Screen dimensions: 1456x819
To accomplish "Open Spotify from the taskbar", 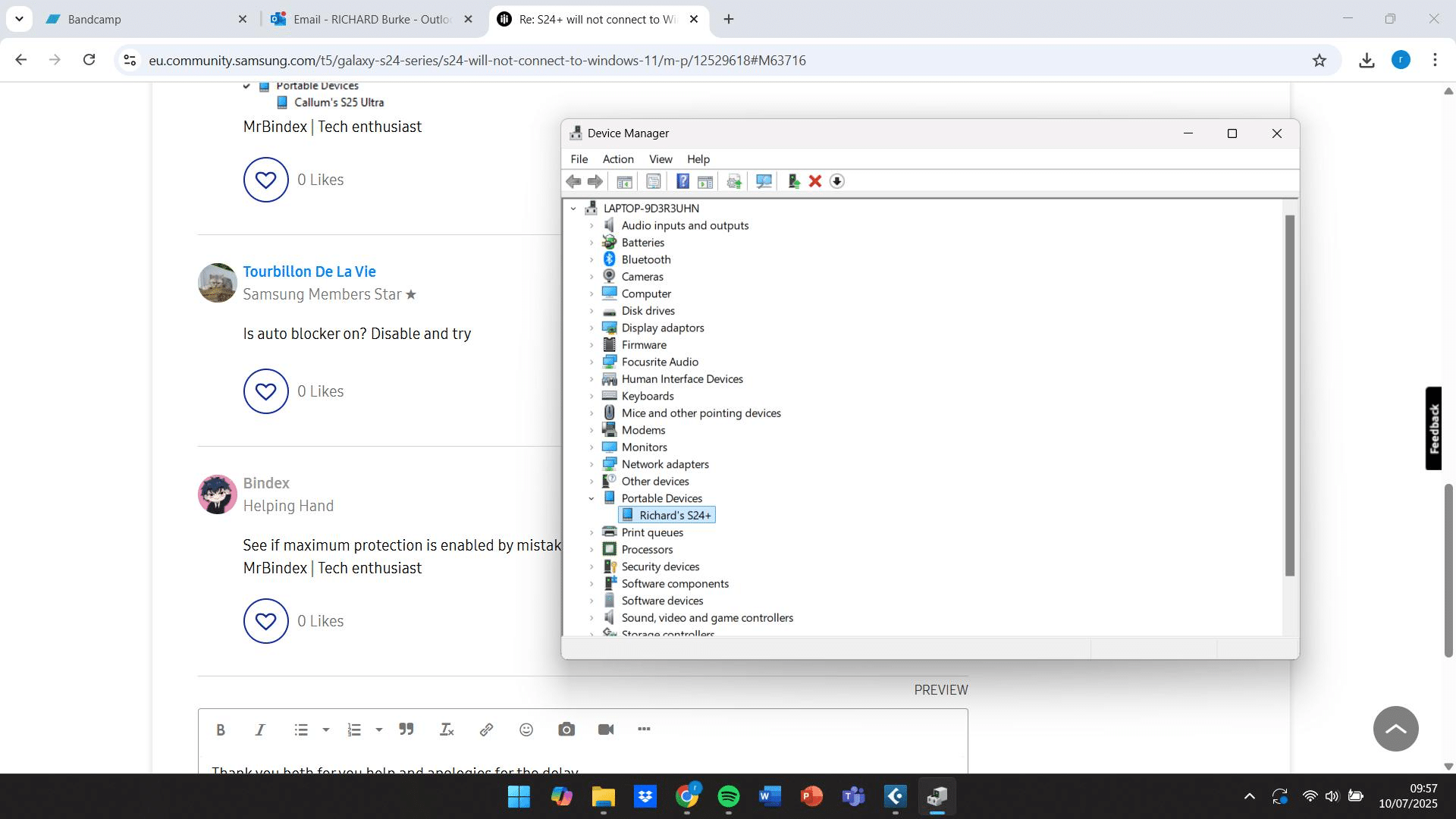I will pos(729,796).
